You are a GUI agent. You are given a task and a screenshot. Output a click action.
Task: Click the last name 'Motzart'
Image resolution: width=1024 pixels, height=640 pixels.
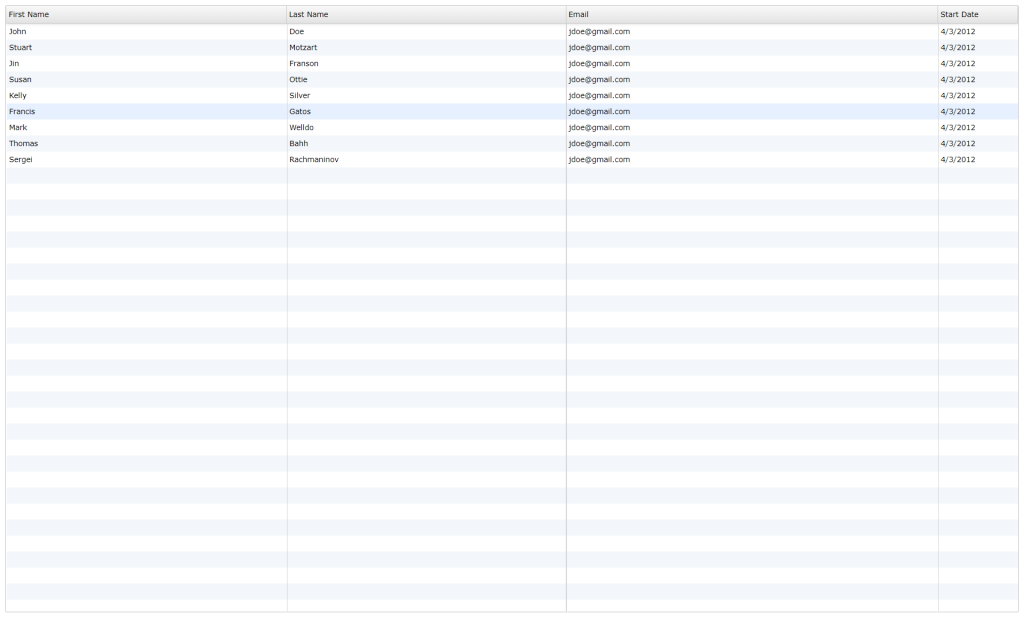pos(303,48)
